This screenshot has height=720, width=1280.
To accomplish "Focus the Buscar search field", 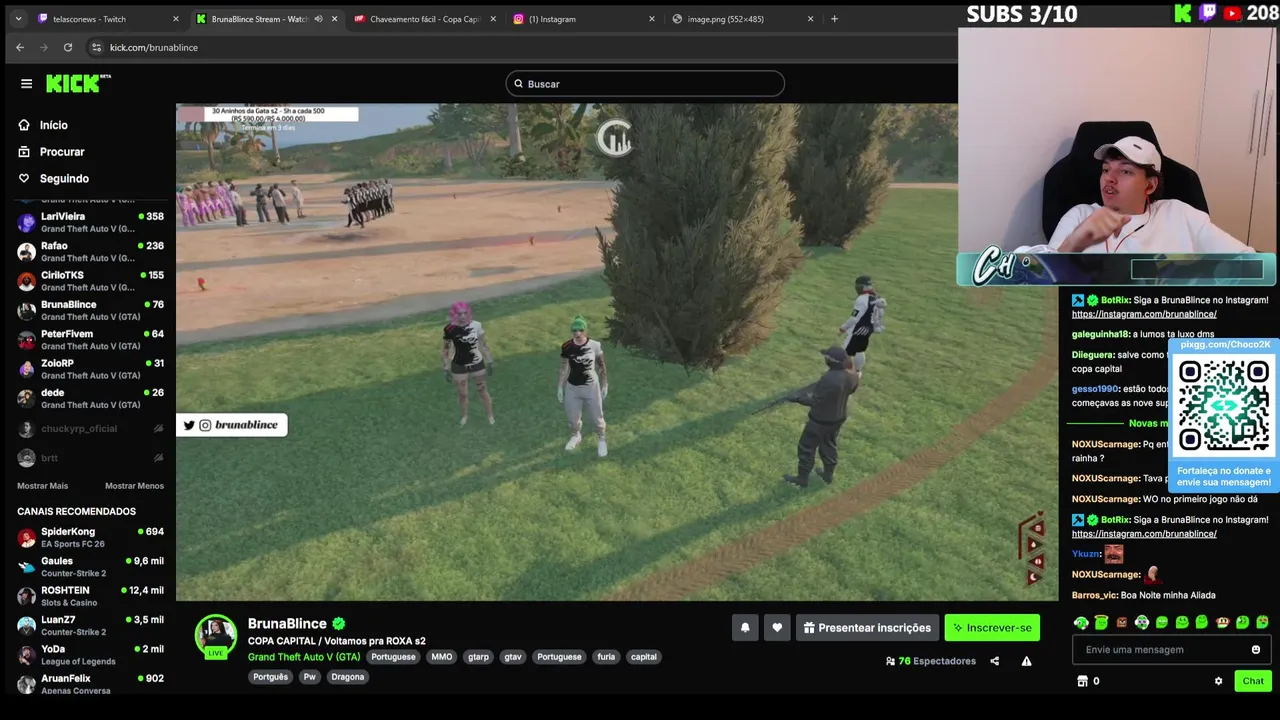I will pos(645,84).
